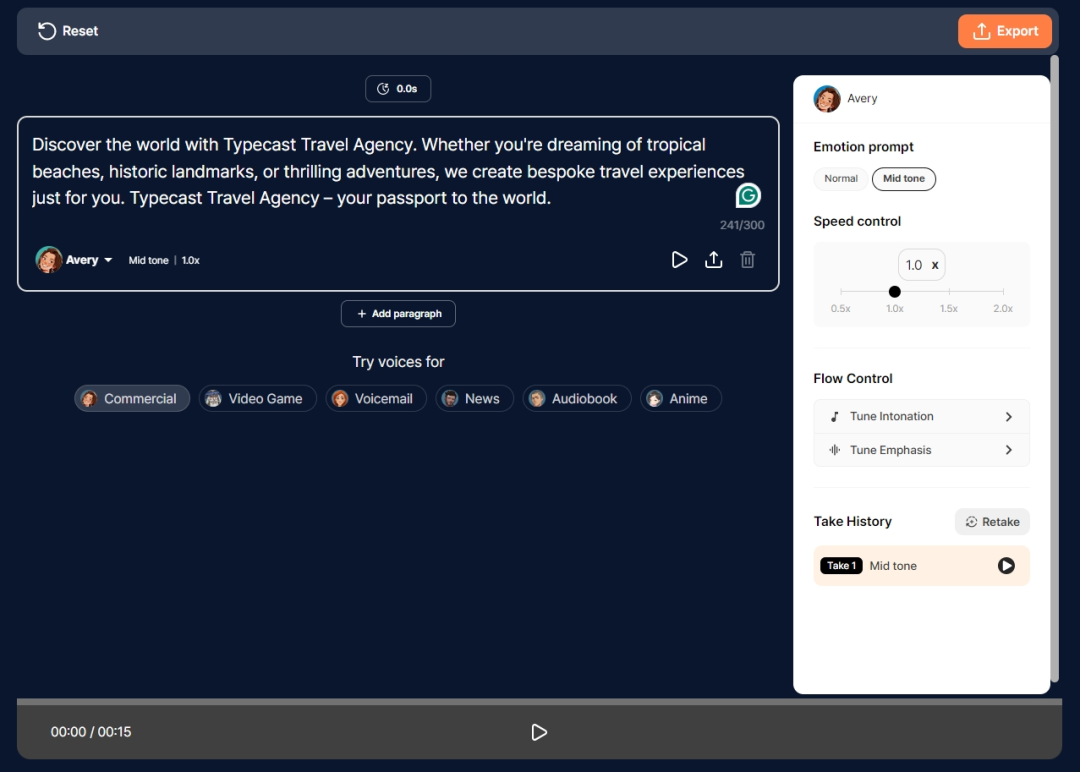Choose the Audiobook voice category

[577, 399]
